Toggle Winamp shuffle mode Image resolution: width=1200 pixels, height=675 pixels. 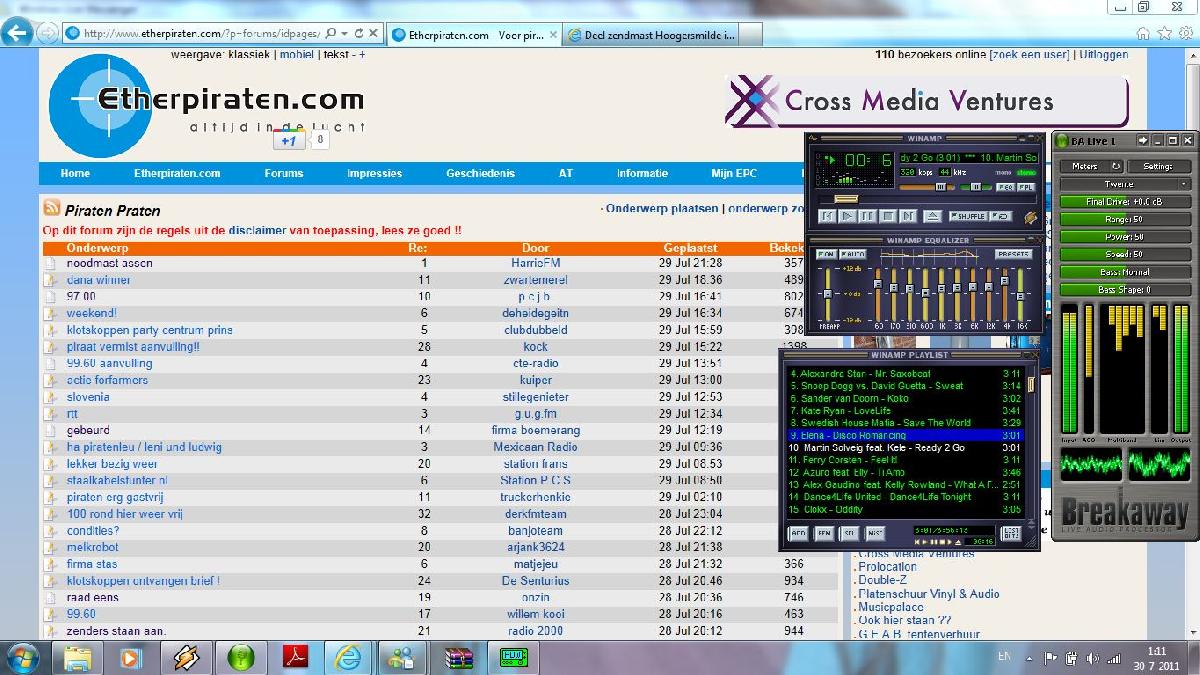[x=968, y=216]
